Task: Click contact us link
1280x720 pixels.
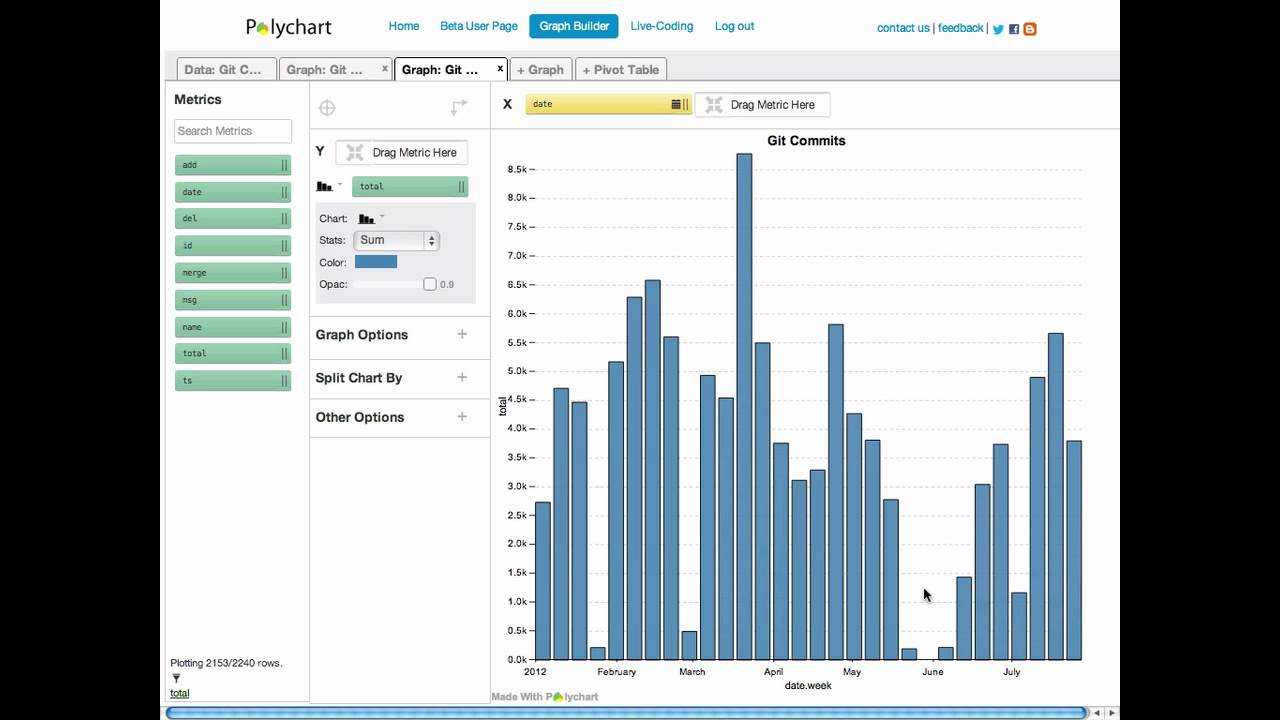Action: [903, 28]
